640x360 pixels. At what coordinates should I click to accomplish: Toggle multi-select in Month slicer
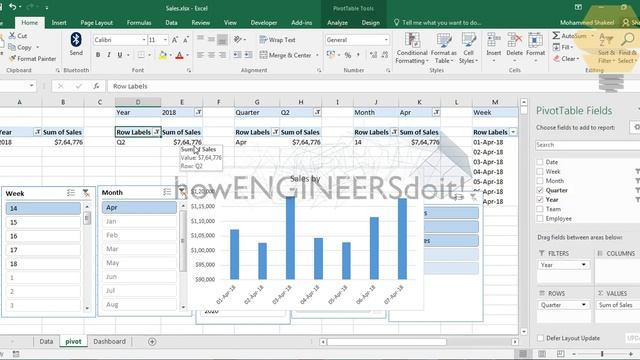point(167,192)
